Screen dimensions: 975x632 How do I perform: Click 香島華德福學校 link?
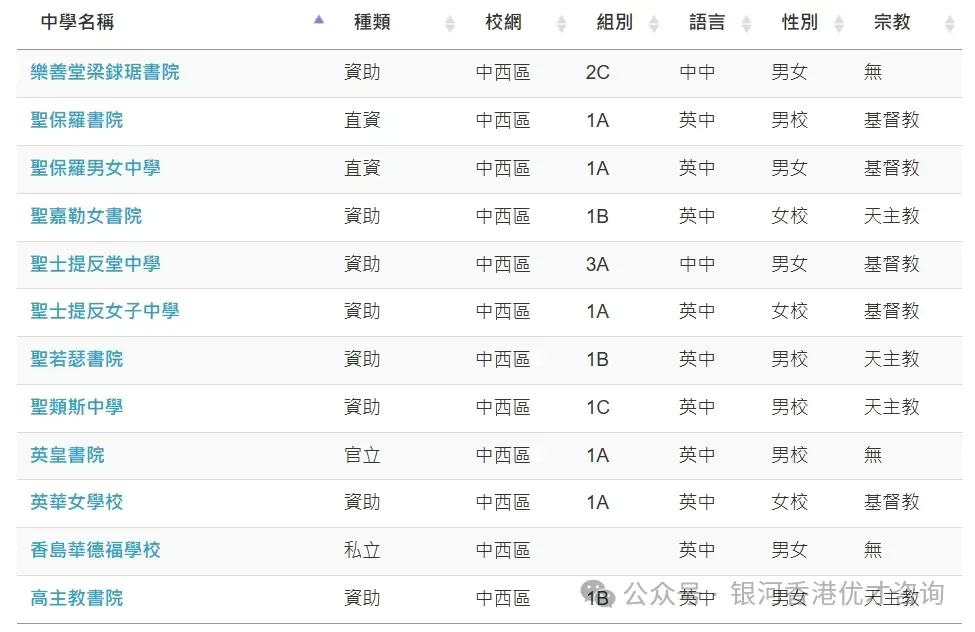coord(95,550)
